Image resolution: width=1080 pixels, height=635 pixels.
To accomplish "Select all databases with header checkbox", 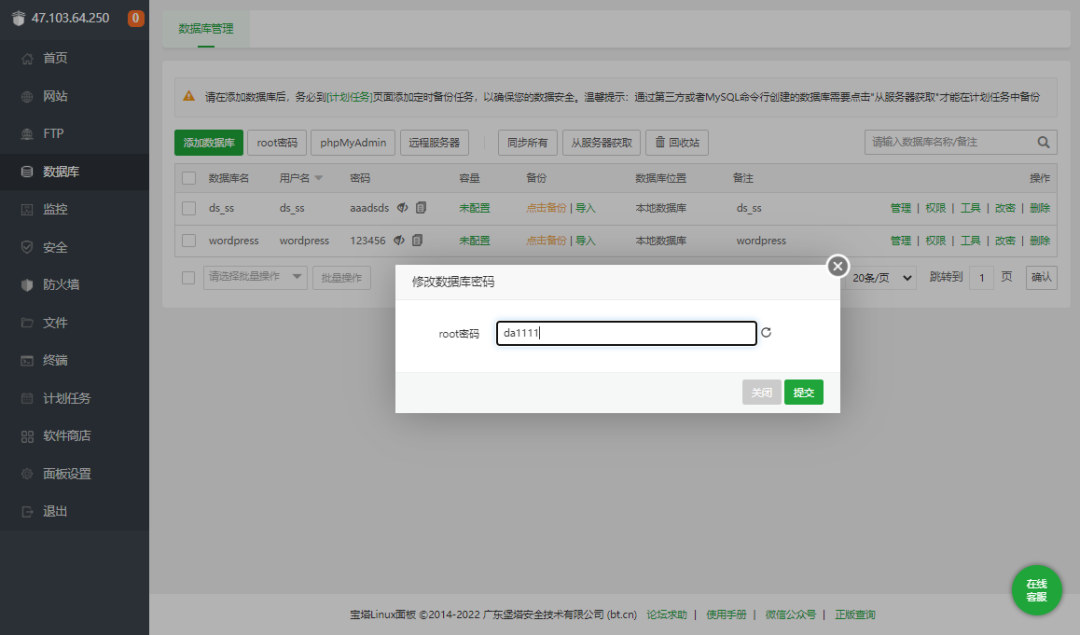I will (x=187, y=177).
